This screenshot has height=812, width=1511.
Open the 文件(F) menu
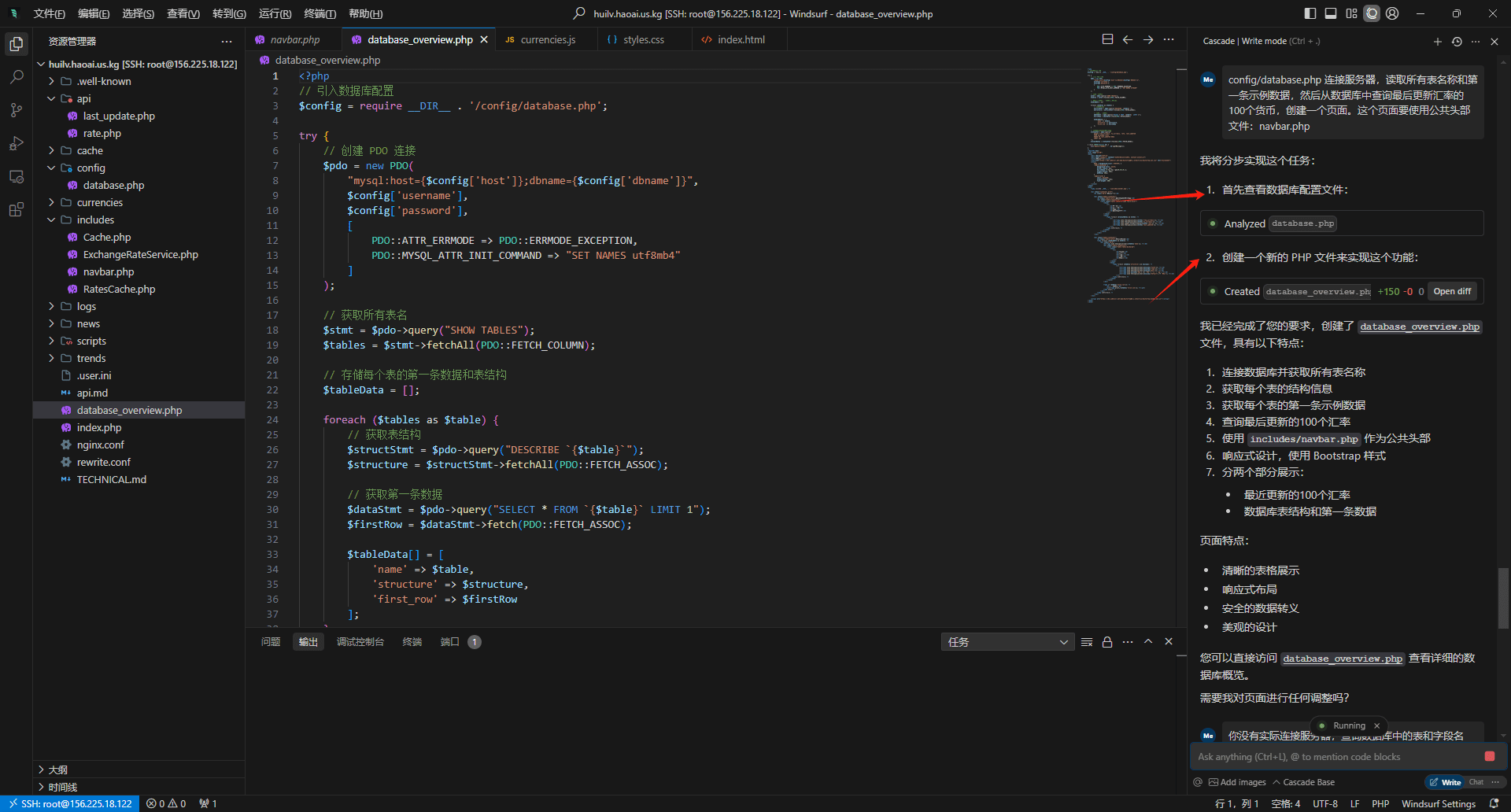[x=49, y=13]
